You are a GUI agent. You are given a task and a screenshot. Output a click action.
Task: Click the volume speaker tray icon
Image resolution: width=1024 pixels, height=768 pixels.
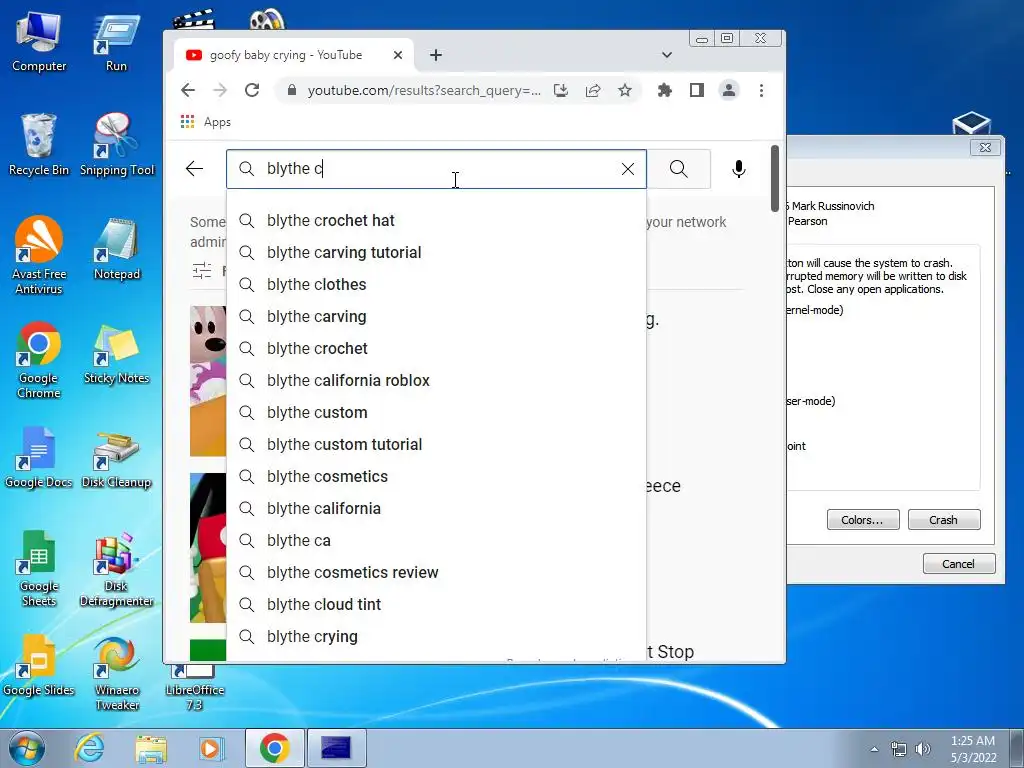(922, 749)
